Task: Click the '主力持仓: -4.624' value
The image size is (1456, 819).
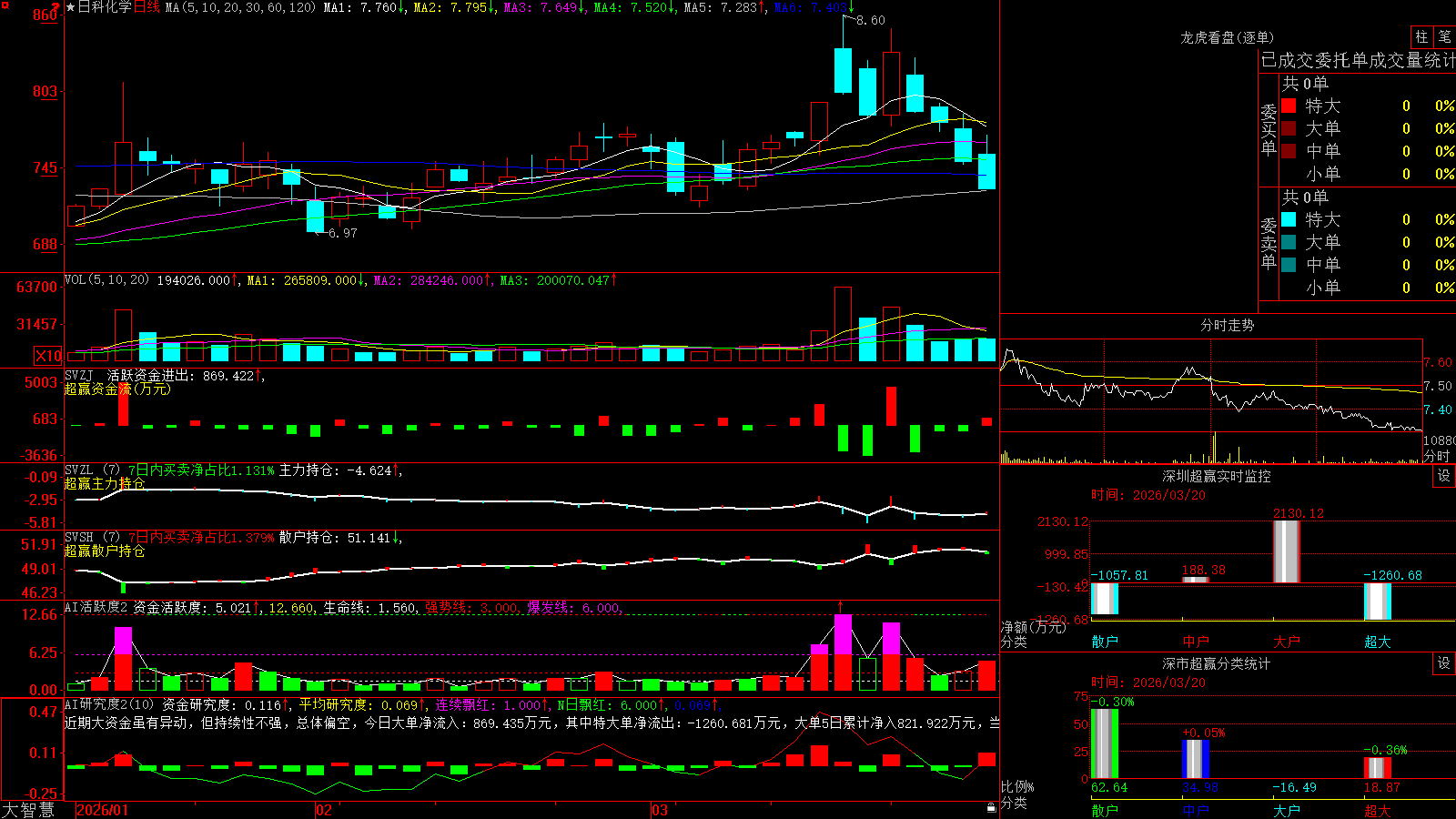Action: tap(335, 470)
